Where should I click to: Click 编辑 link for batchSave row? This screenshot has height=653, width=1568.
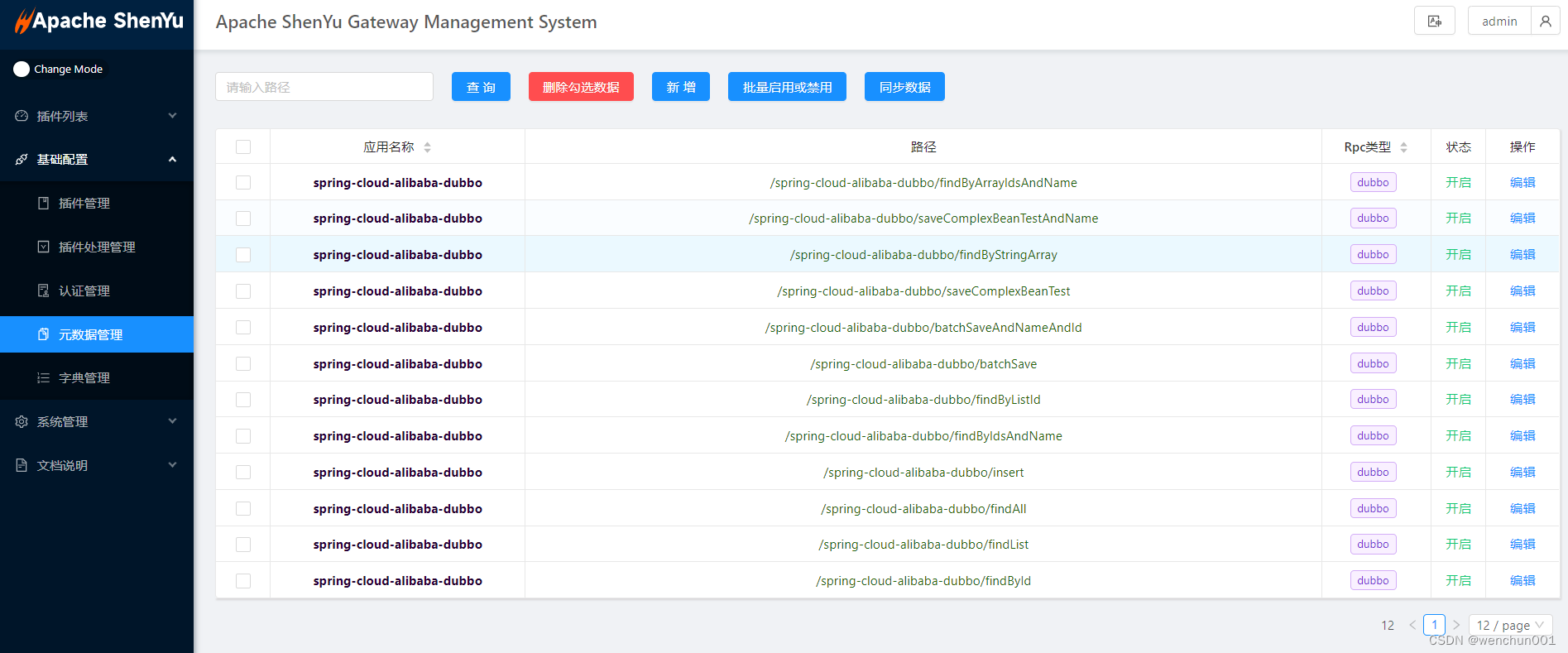1522,363
